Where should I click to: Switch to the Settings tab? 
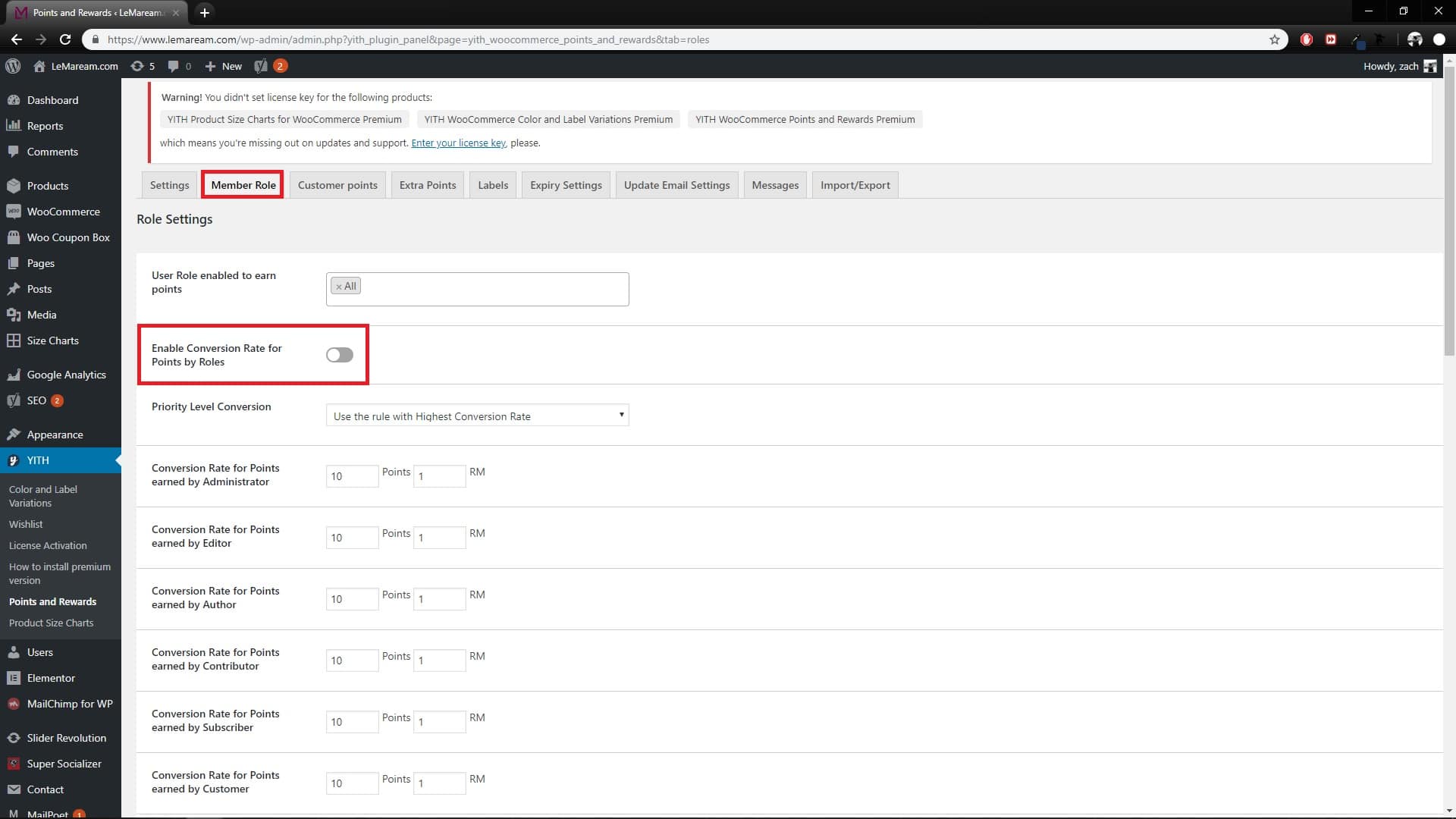point(169,185)
